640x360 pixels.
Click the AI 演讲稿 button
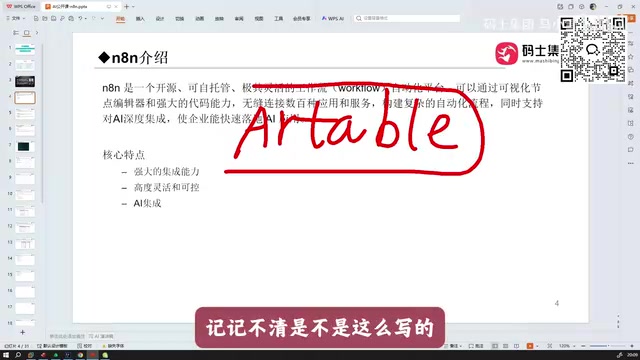click(101, 336)
